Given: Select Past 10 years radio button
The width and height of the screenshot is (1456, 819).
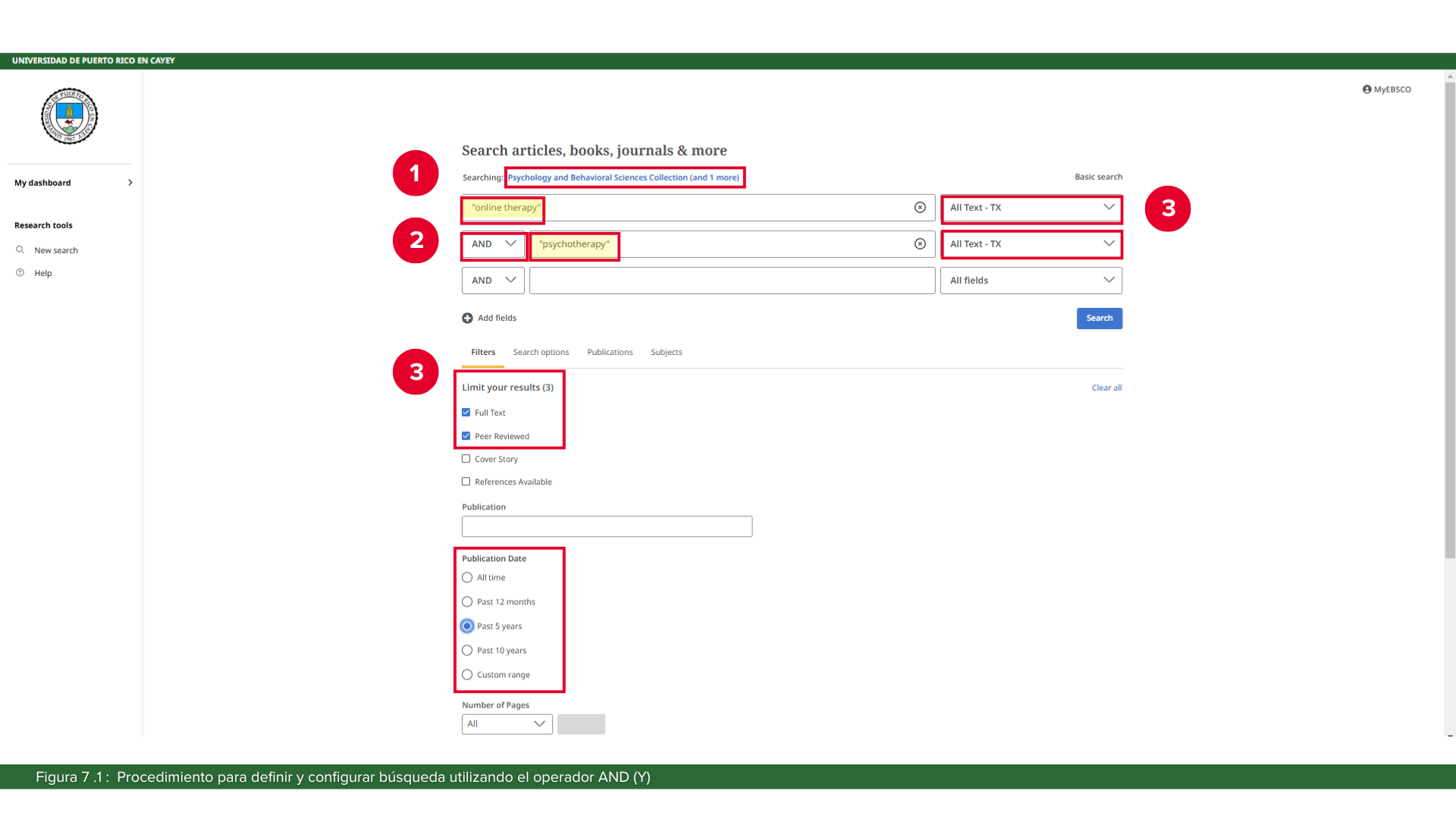Looking at the screenshot, I should 467,651.
